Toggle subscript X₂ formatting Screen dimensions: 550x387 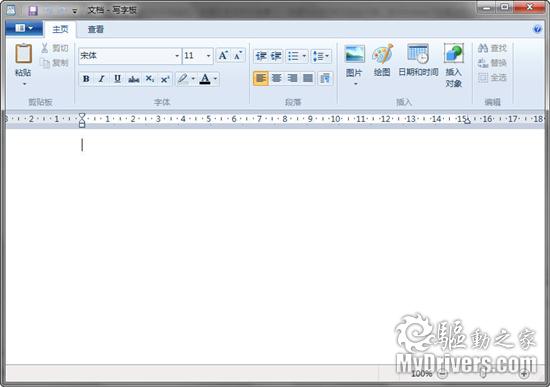click(x=150, y=79)
